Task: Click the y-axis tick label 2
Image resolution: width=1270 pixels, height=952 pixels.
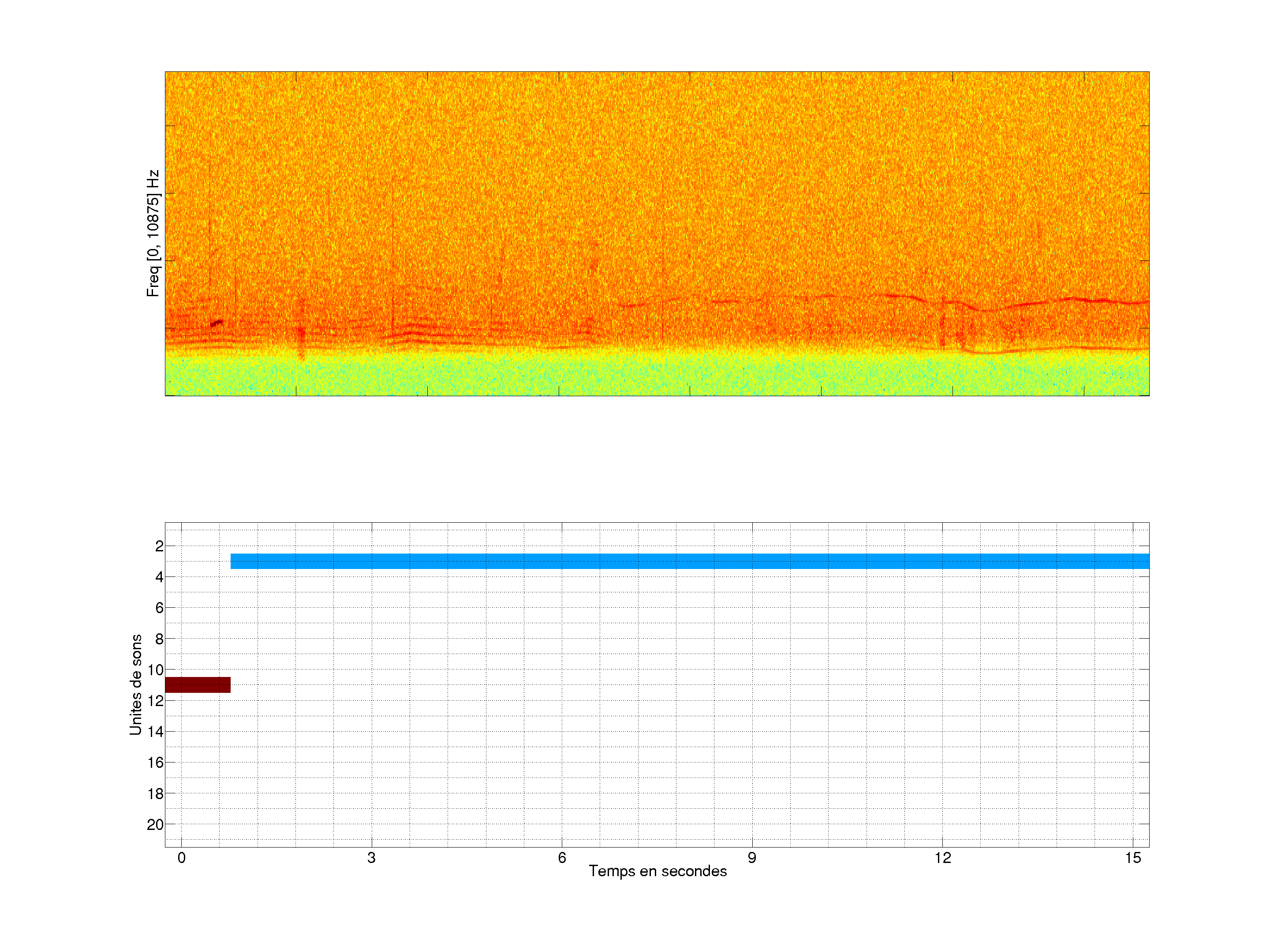Action: 159,546
